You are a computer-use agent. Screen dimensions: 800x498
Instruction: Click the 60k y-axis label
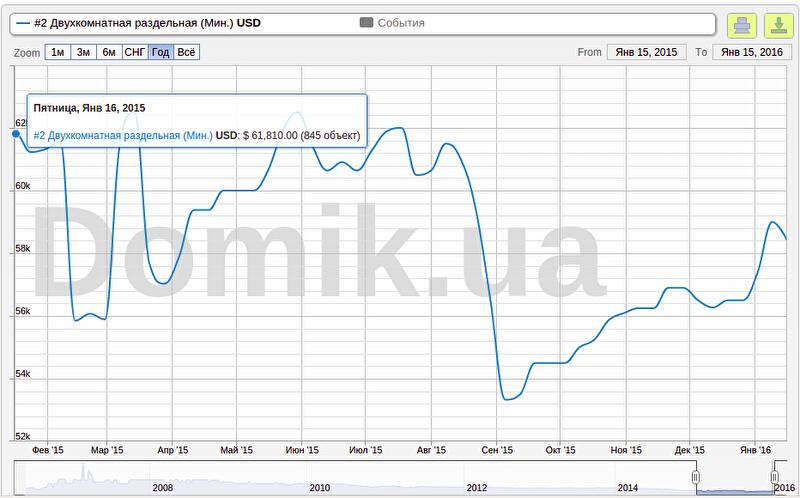22,186
